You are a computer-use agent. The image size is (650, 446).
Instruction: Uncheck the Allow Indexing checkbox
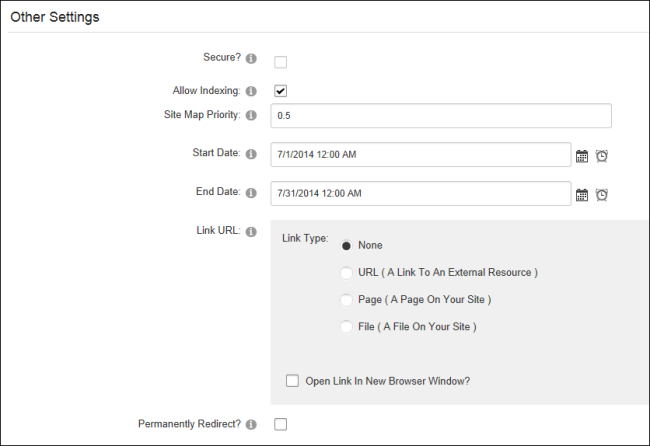(281, 91)
